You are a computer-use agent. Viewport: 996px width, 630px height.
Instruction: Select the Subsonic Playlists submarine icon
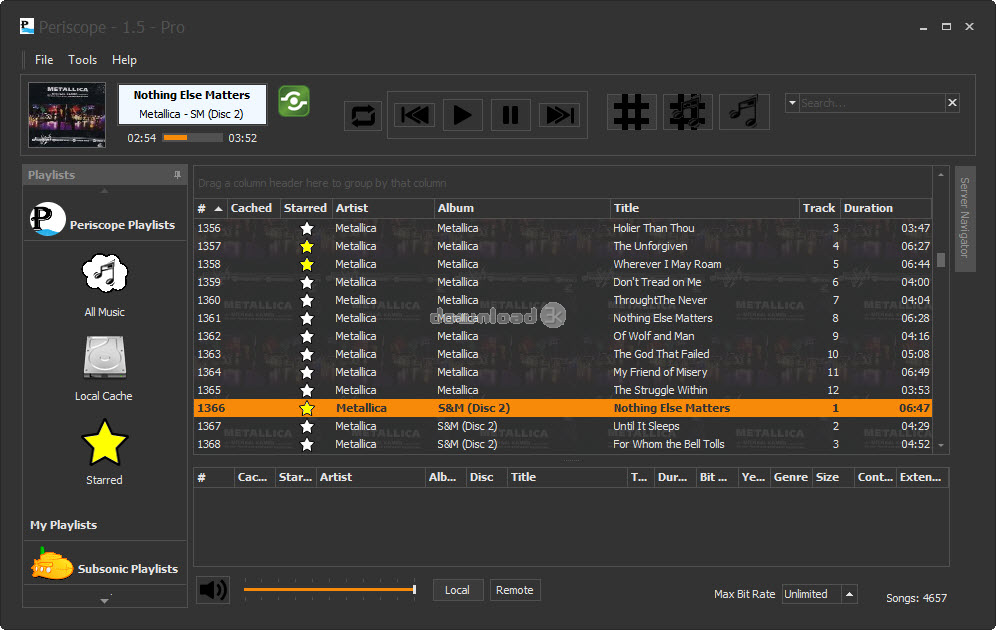click(x=52, y=565)
